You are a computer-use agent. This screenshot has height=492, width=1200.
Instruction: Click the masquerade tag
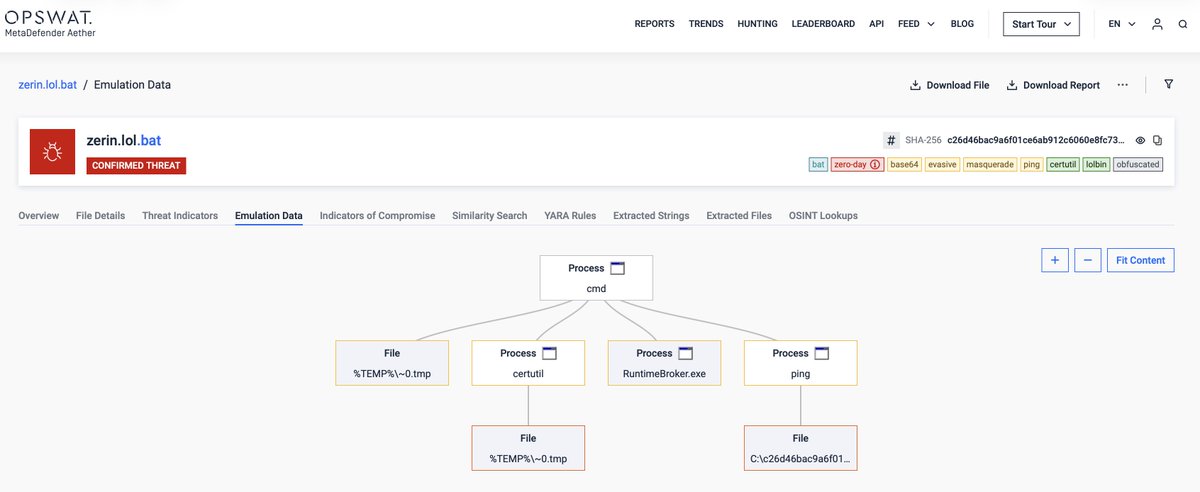tap(989, 164)
